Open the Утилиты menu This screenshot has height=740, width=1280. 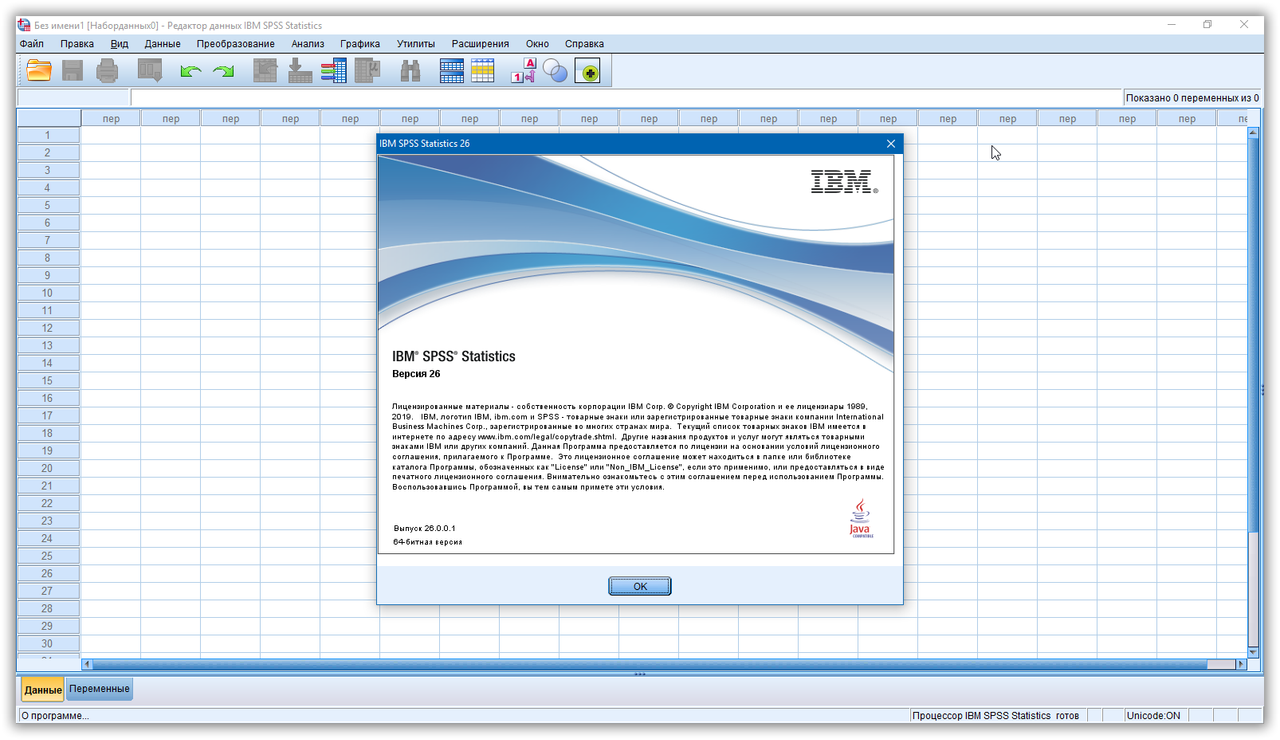[x=415, y=44]
